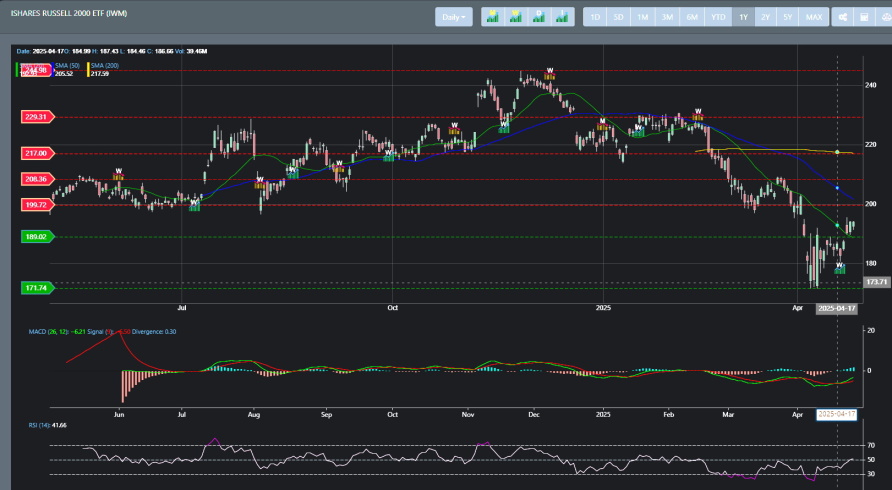Click the yellow SMA 200 crosshair dot

click(837, 152)
